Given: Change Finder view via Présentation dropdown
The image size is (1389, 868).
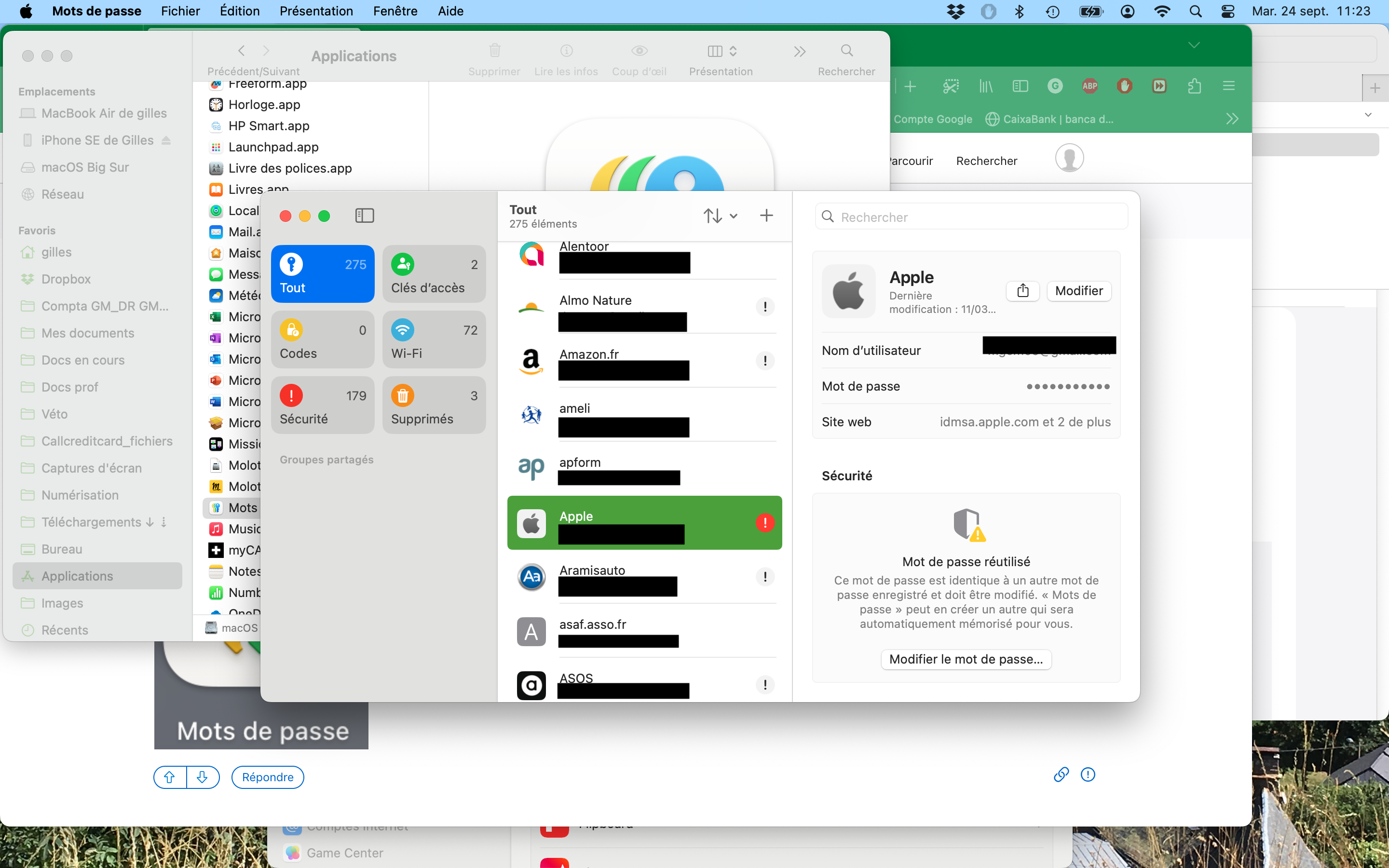Looking at the screenshot, I should click(721, 52).
